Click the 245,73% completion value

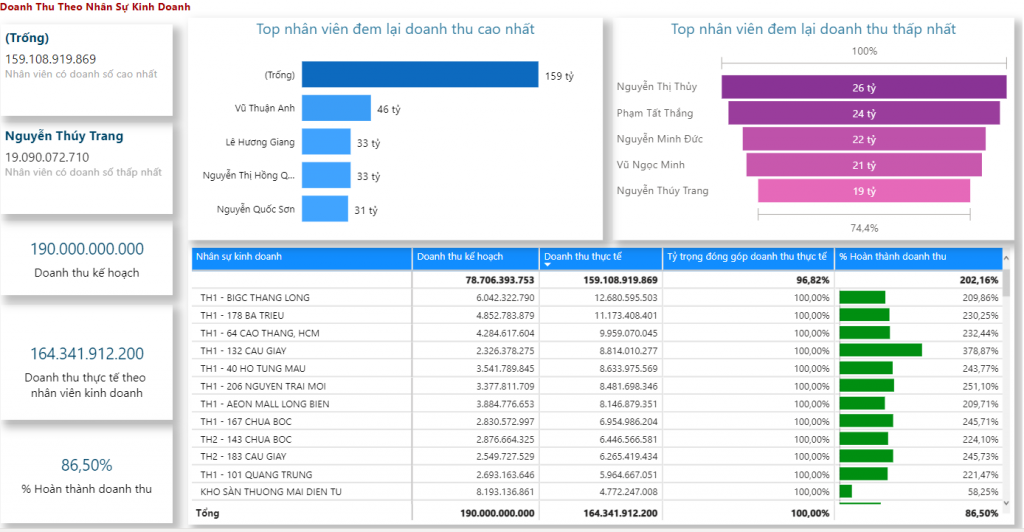[980, 456]
